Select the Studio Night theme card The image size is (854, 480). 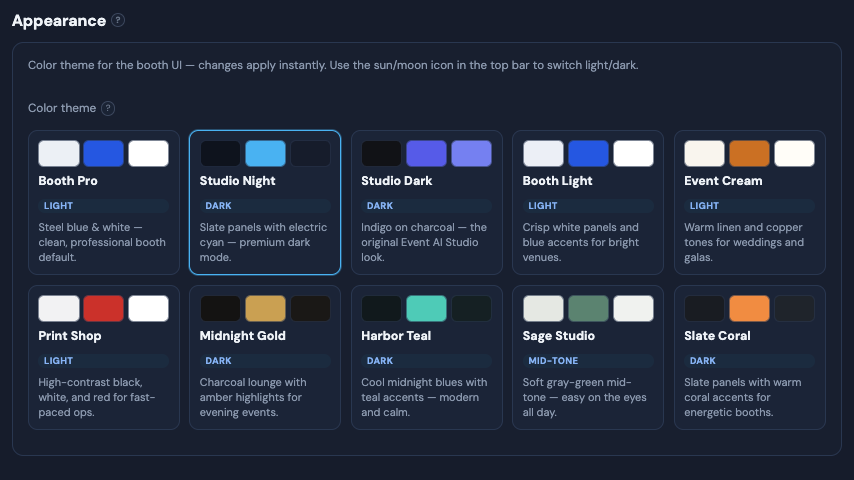pyautogui.click(x=265, y=202)
